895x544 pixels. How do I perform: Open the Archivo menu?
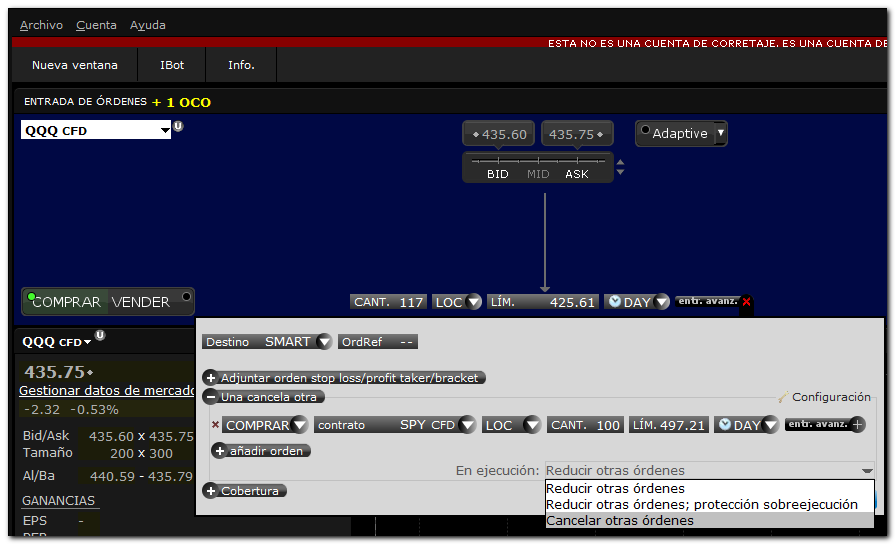pos(41,25)
